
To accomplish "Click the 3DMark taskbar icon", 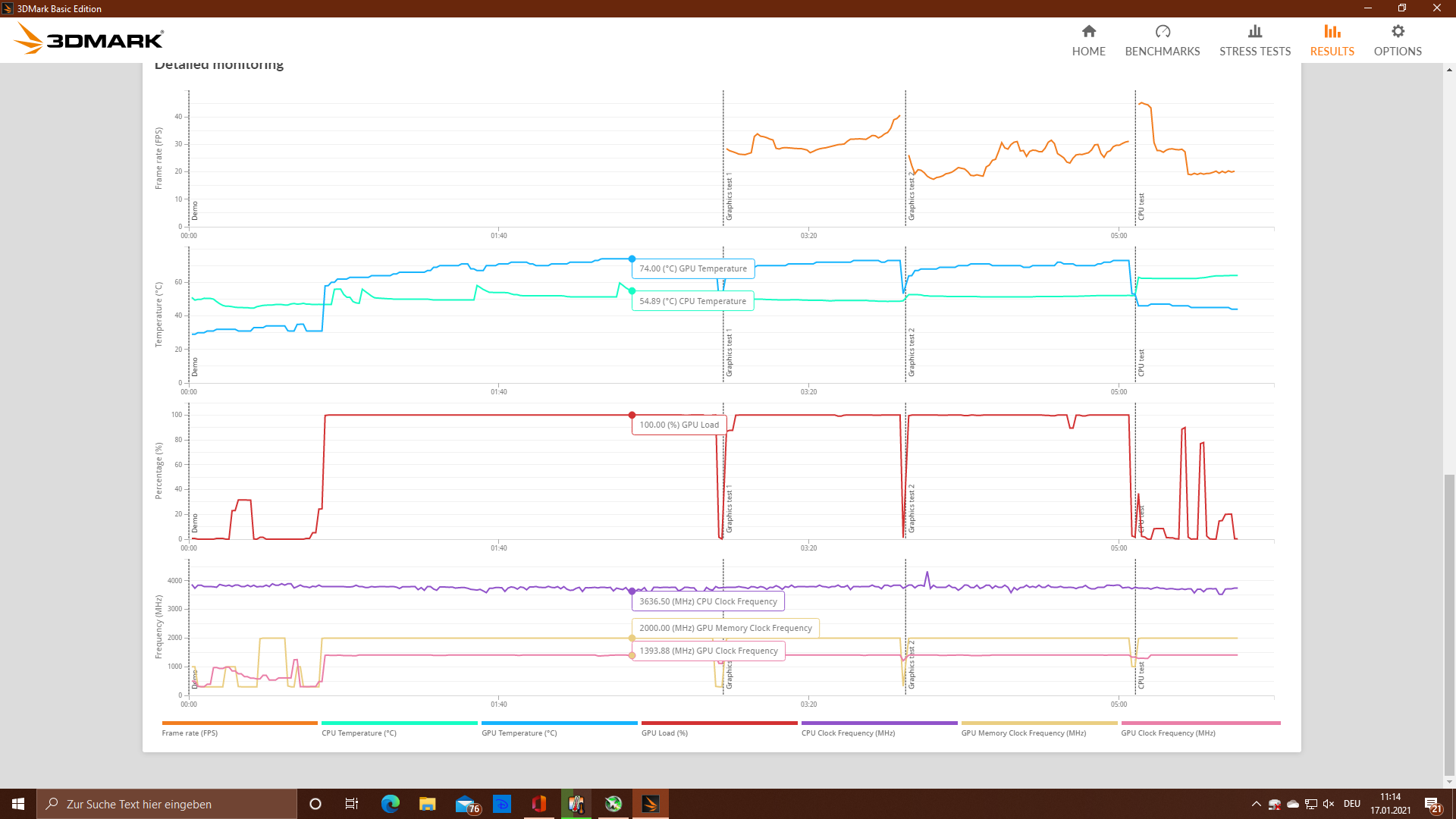I will 651,804.
